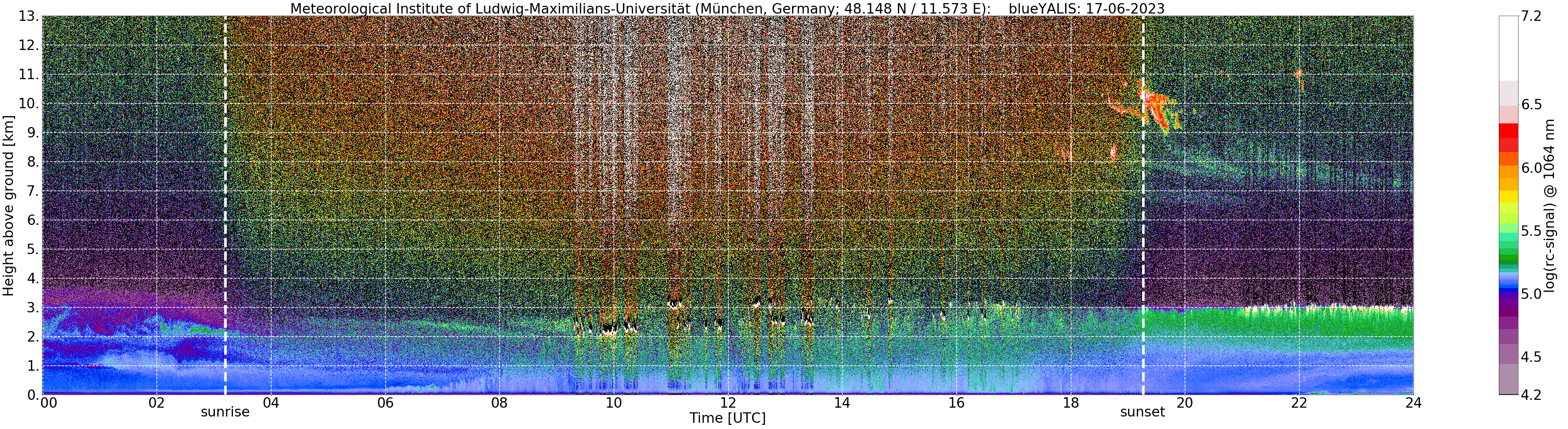Click the '04' time axis tick label
Image resolution: width=1568 pixels, height=429 pixels.
coord(271,403)
